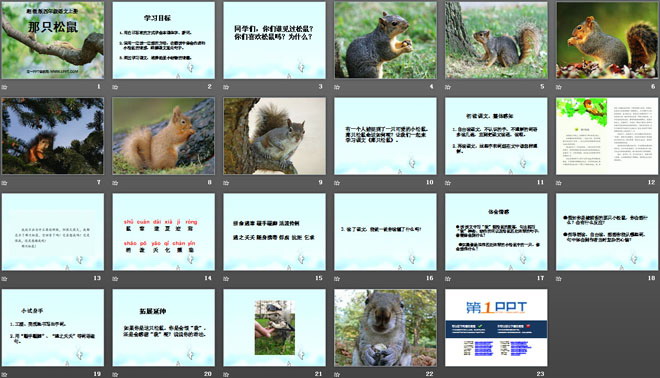Image resolution: width=660 pixels, height=378 pixels.
Task: Click animation star icon under slide 22
Action: (x=337, y=374)
